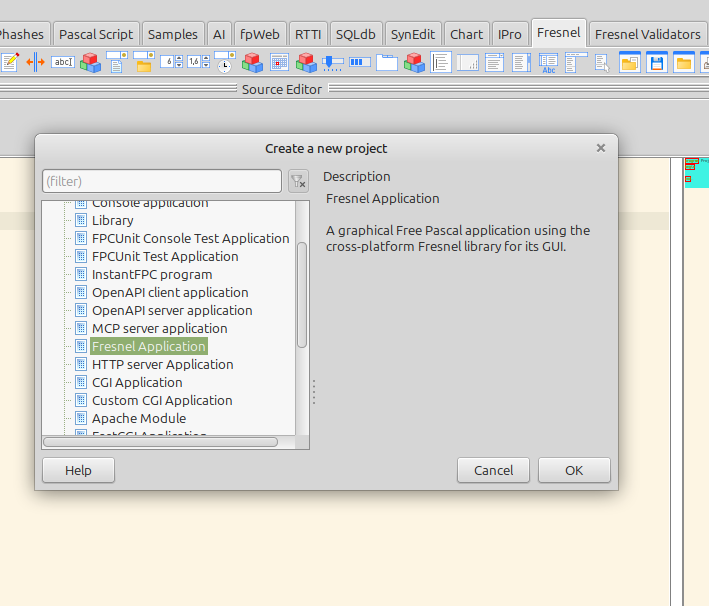This screenshot has height=606, width=709.
Task: Select Library project type
Action: point(113,220)
